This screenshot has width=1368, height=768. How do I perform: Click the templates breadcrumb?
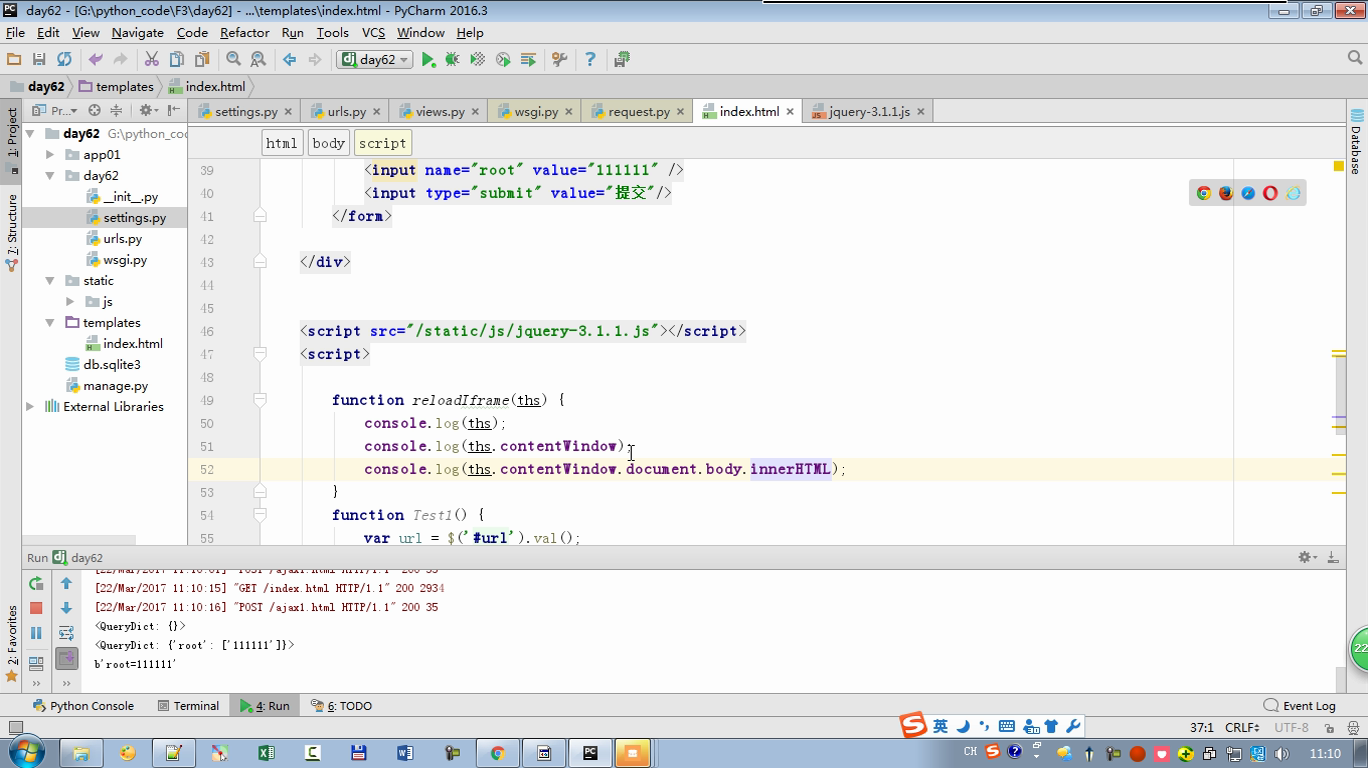[116, 87]
